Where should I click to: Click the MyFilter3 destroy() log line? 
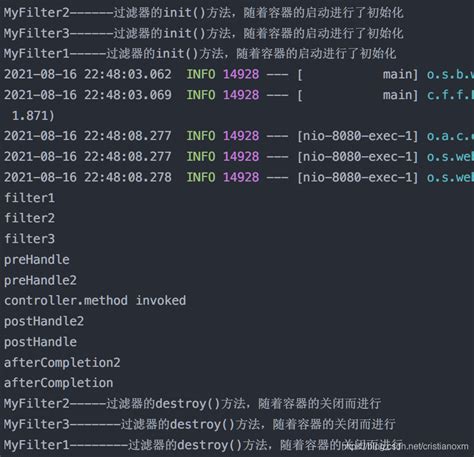[200, 424]
